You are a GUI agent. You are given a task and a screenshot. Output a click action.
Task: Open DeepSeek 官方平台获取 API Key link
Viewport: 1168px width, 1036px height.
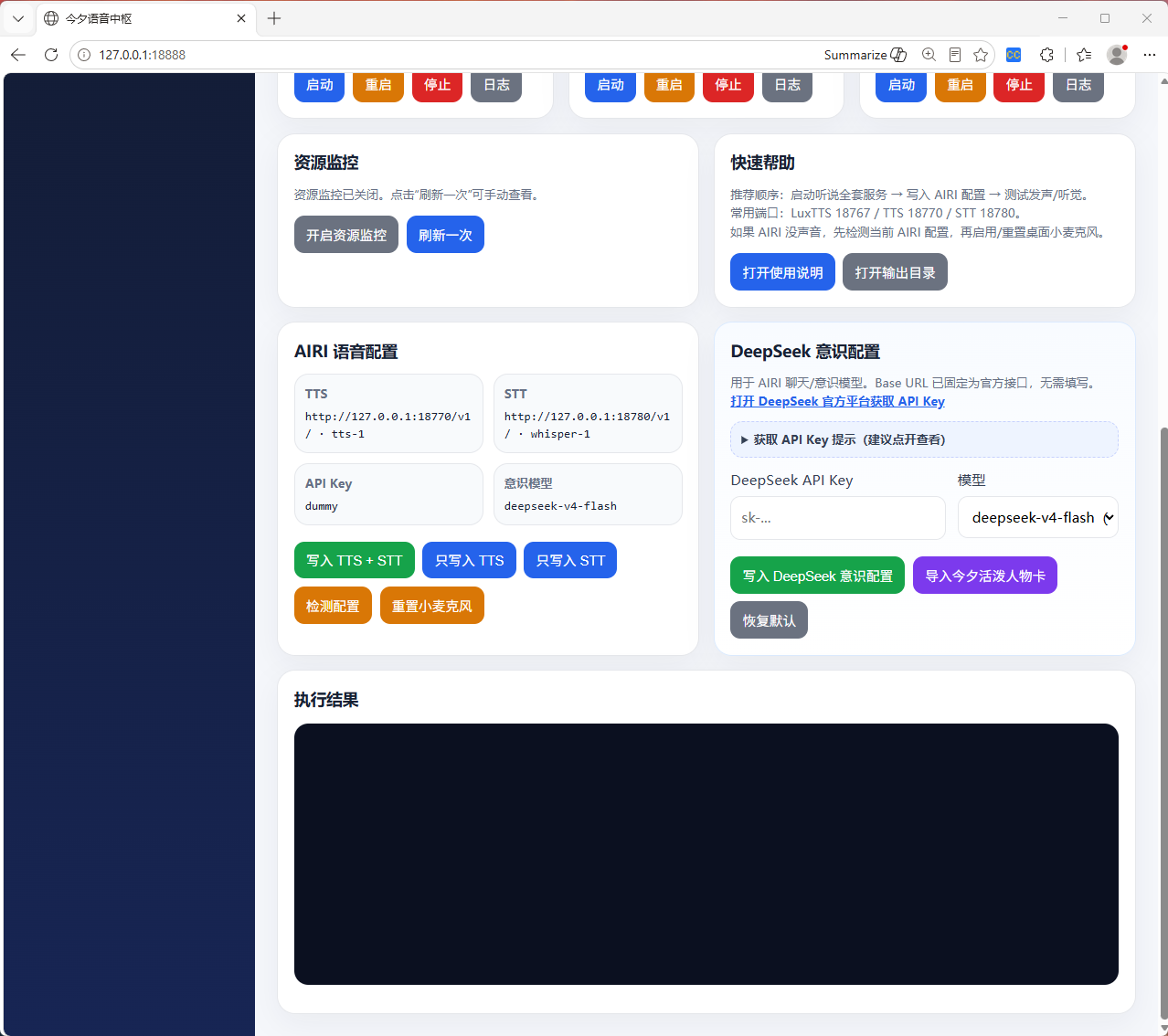[x=837, y=401]
